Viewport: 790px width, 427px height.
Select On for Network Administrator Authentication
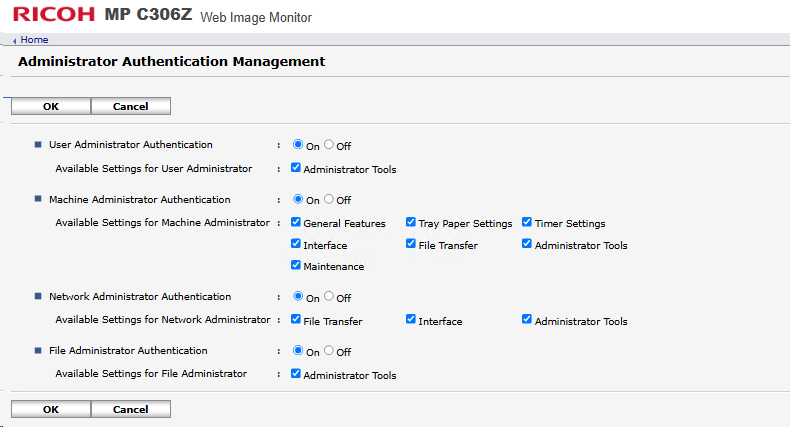(x=298, y=296)
